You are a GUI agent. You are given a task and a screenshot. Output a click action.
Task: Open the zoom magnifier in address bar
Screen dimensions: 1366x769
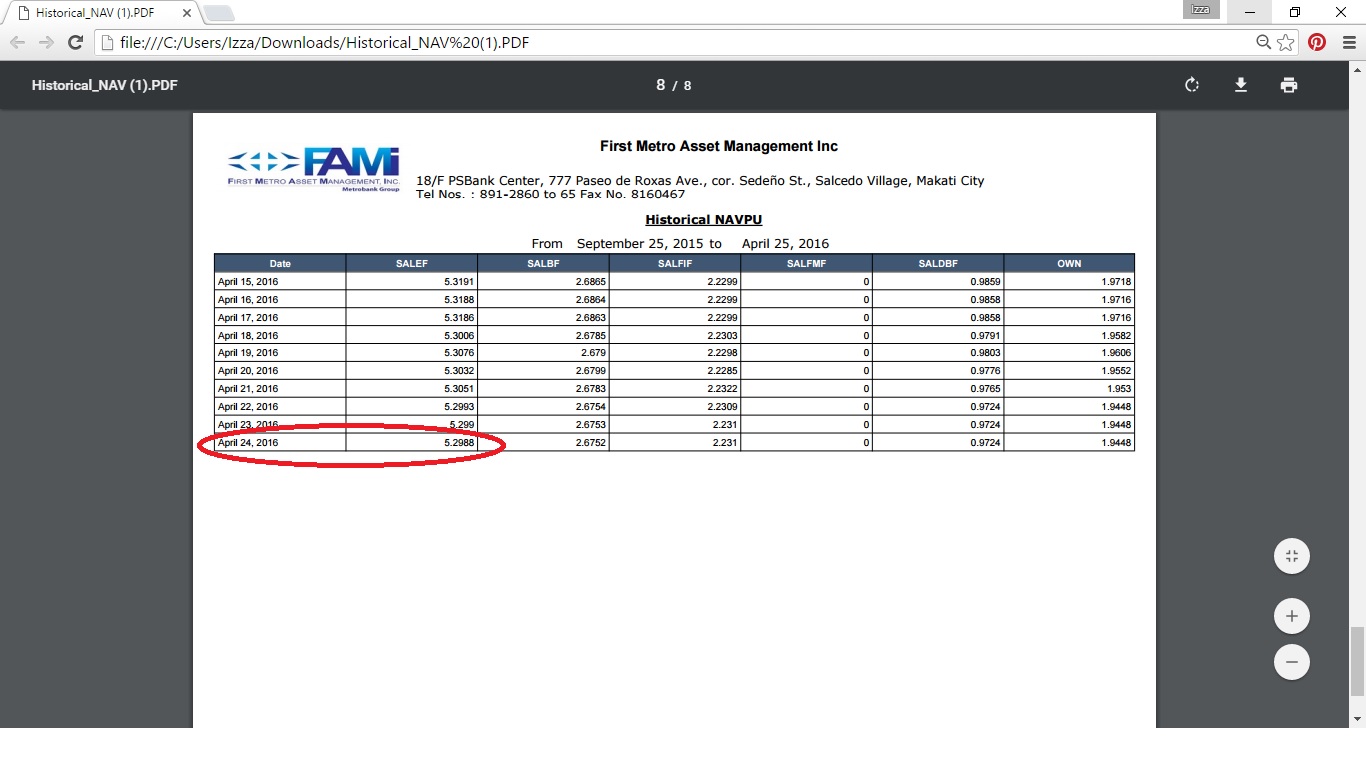coord(1264,42)
